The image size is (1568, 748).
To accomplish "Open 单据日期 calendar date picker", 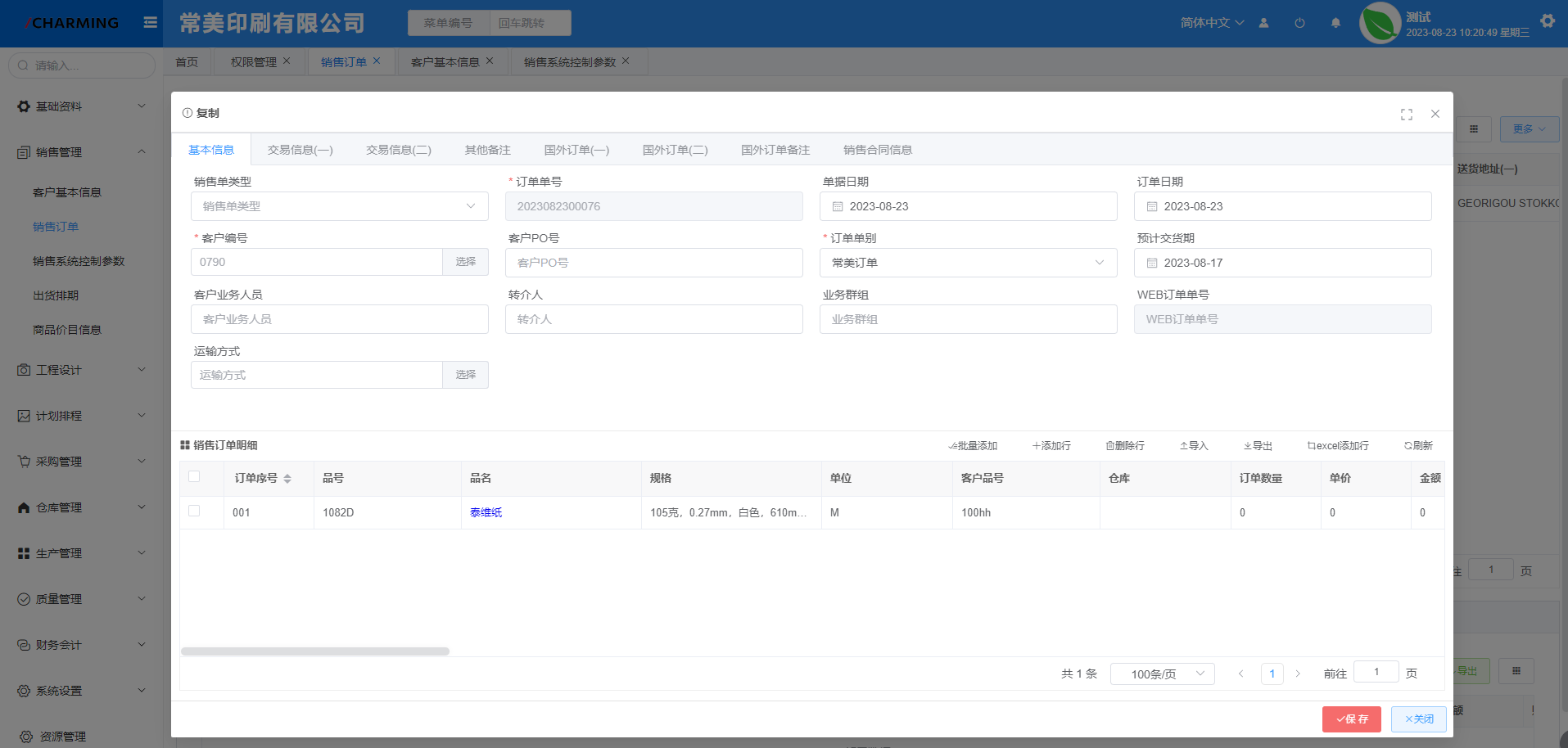I will [969, 206].
